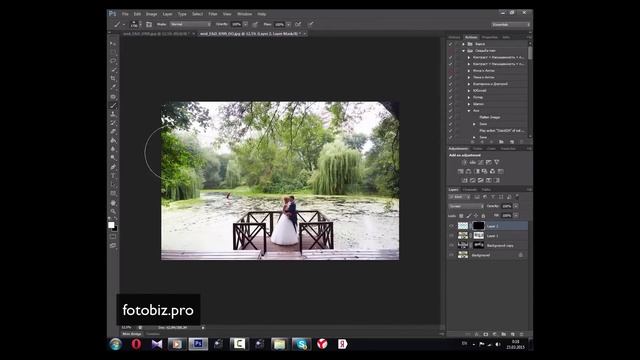
Task: Select the Eraser tool
Action: click(x=113, y=132)
